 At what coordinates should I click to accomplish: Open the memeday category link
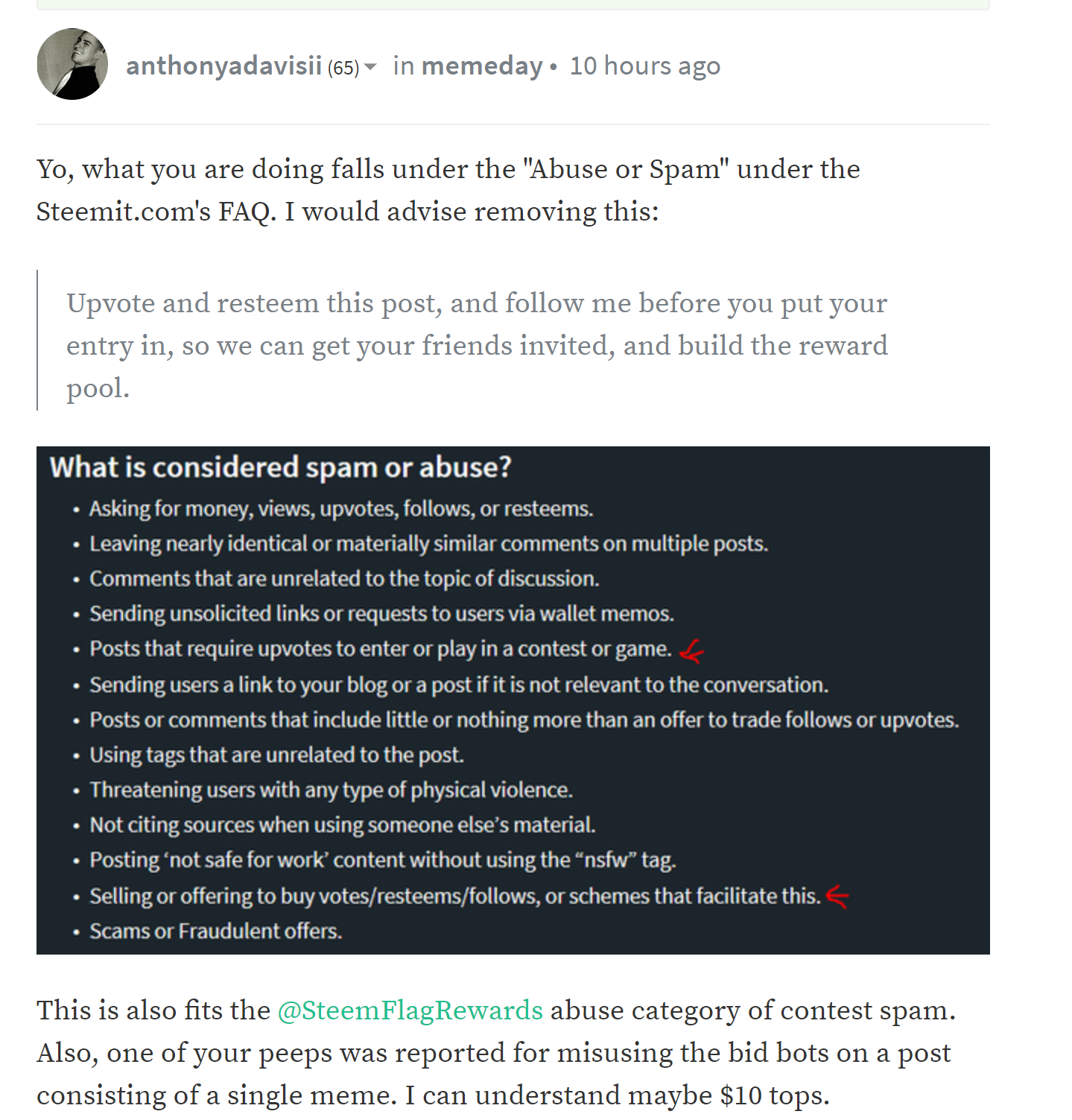(482, 66)
